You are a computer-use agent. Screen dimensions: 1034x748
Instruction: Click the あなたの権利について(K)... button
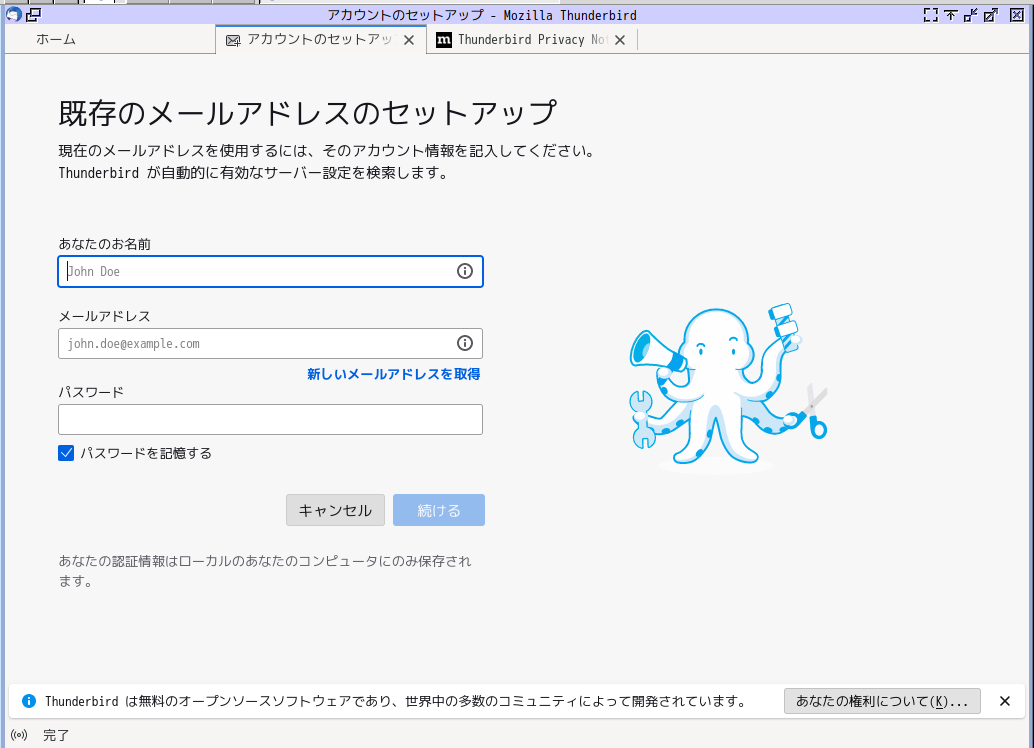pyautogui.click(x=882, y=701)
